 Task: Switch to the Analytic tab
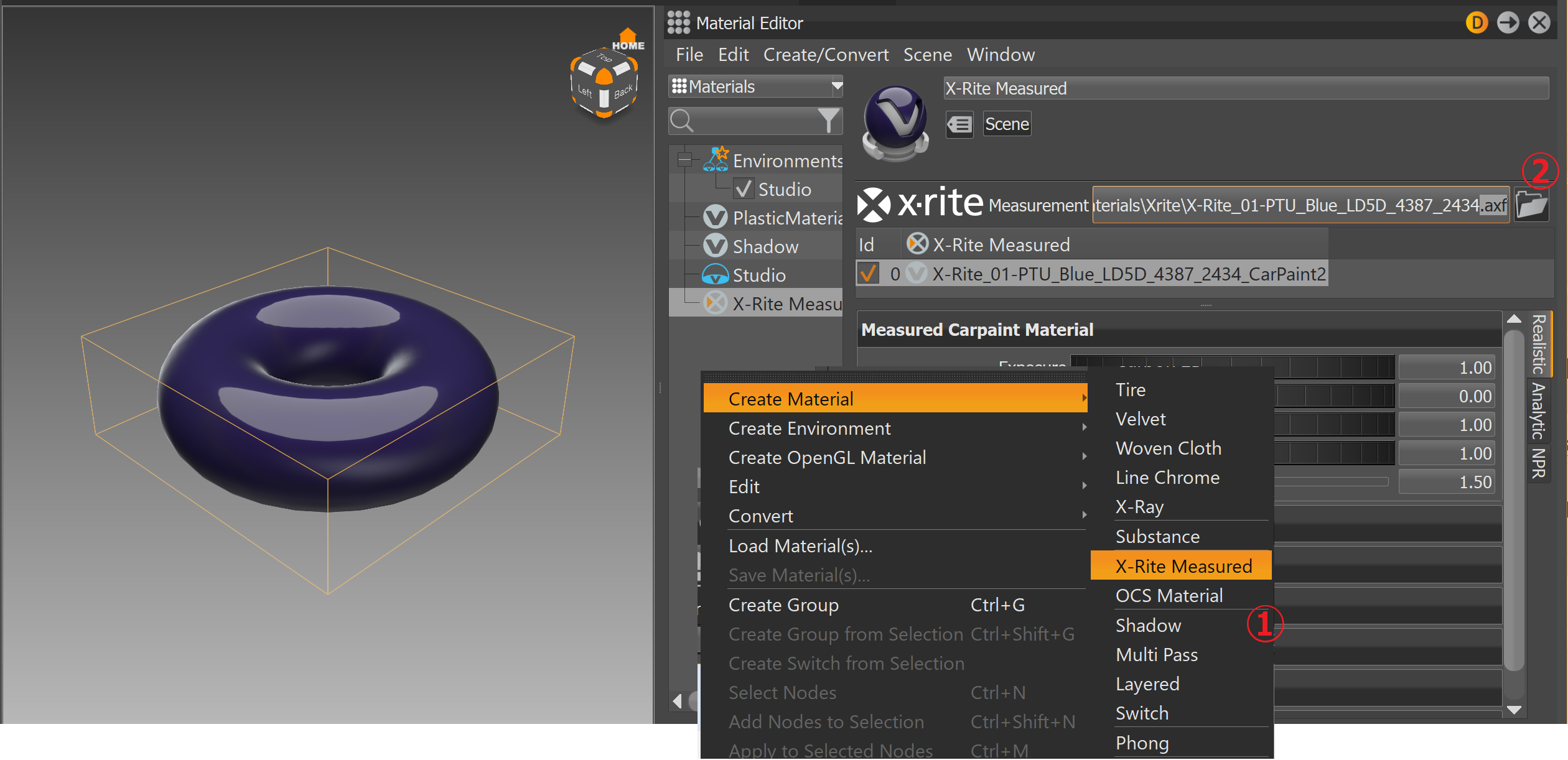1539,410
